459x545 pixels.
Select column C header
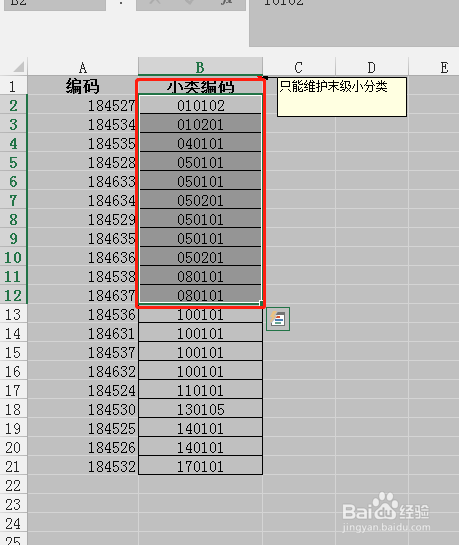click(x=299, y=67)
